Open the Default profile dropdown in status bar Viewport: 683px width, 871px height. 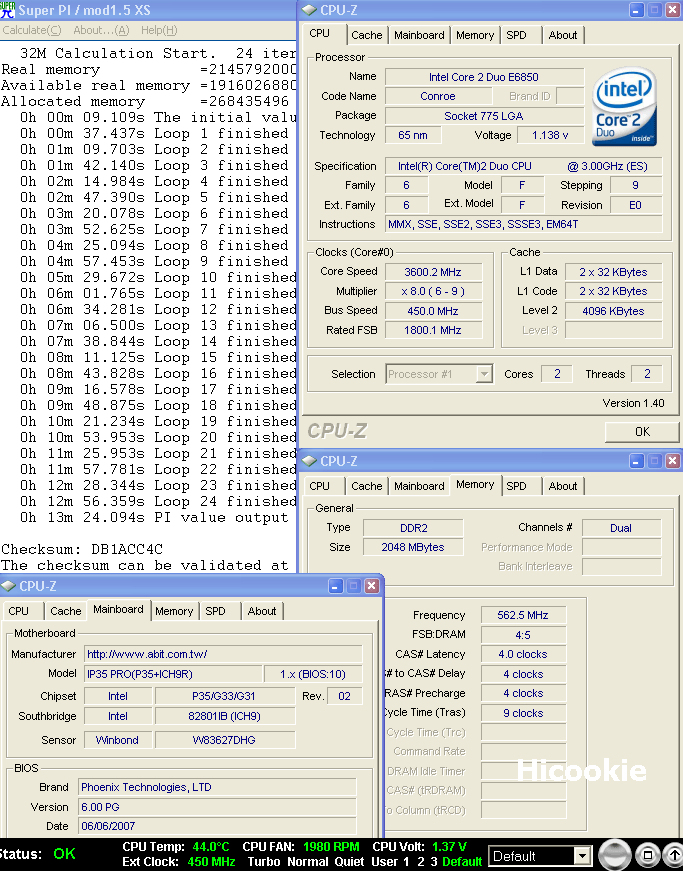pyautogui.click(x=581, y=856)
